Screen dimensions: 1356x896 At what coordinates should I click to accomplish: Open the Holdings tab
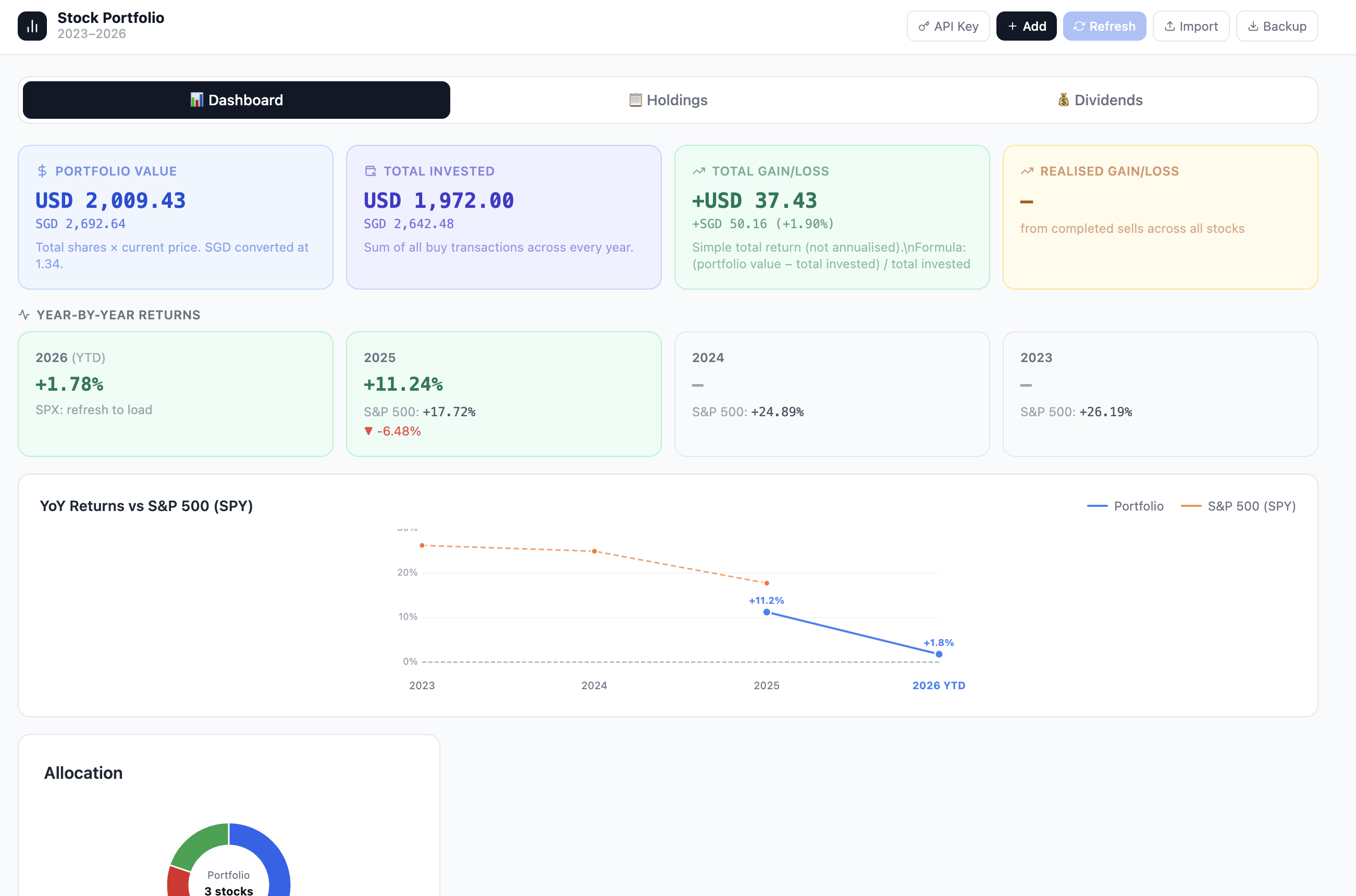click(668, 100)
